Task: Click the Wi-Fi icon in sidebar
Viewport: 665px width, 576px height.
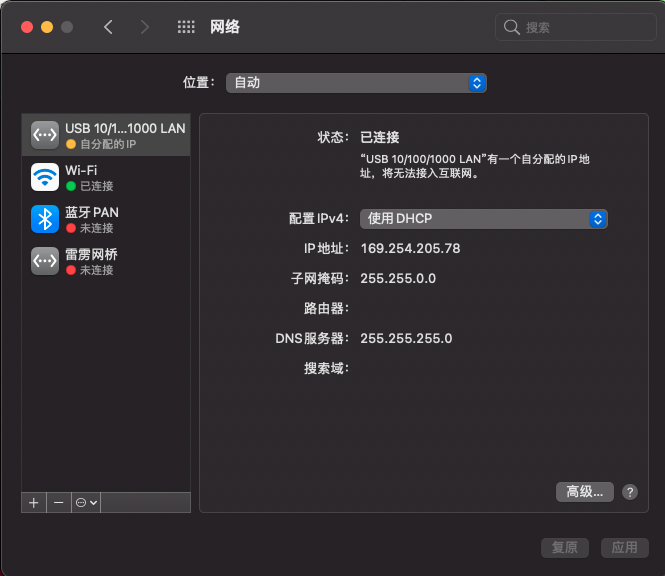Action: (45, 177)
